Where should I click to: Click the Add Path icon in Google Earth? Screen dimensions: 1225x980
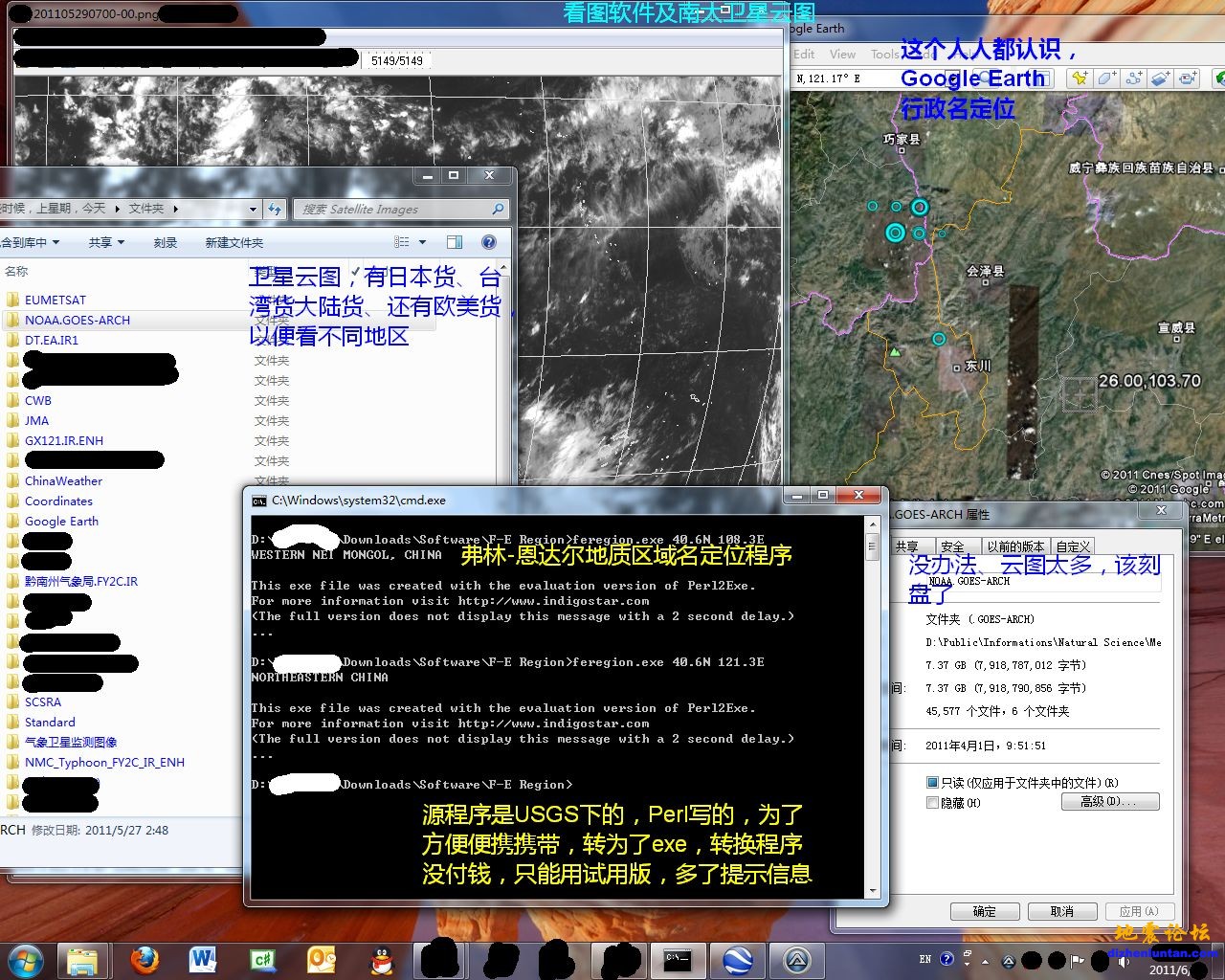click(1134, 78)
